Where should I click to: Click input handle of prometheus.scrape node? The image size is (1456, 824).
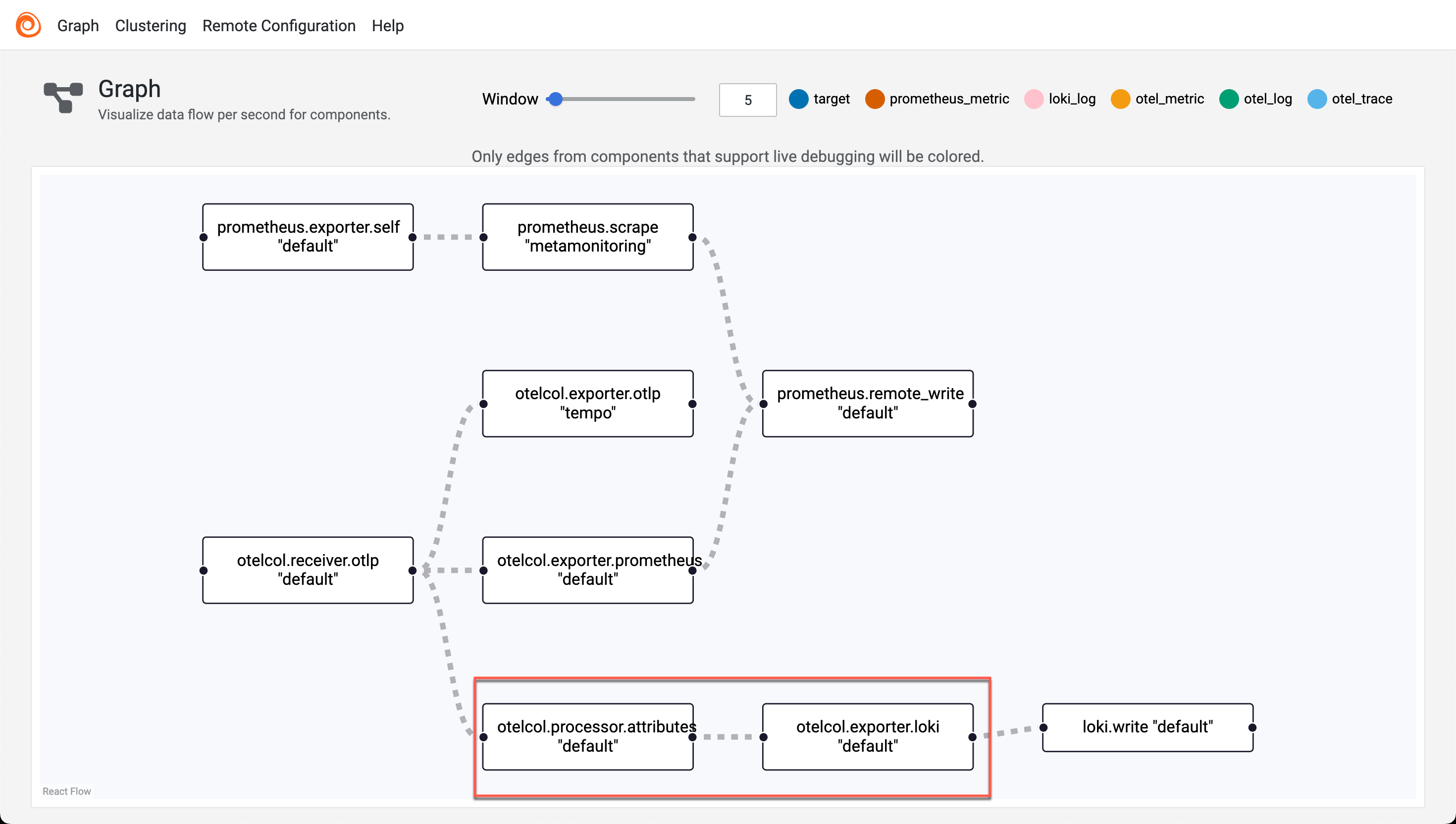pos(483,237)
